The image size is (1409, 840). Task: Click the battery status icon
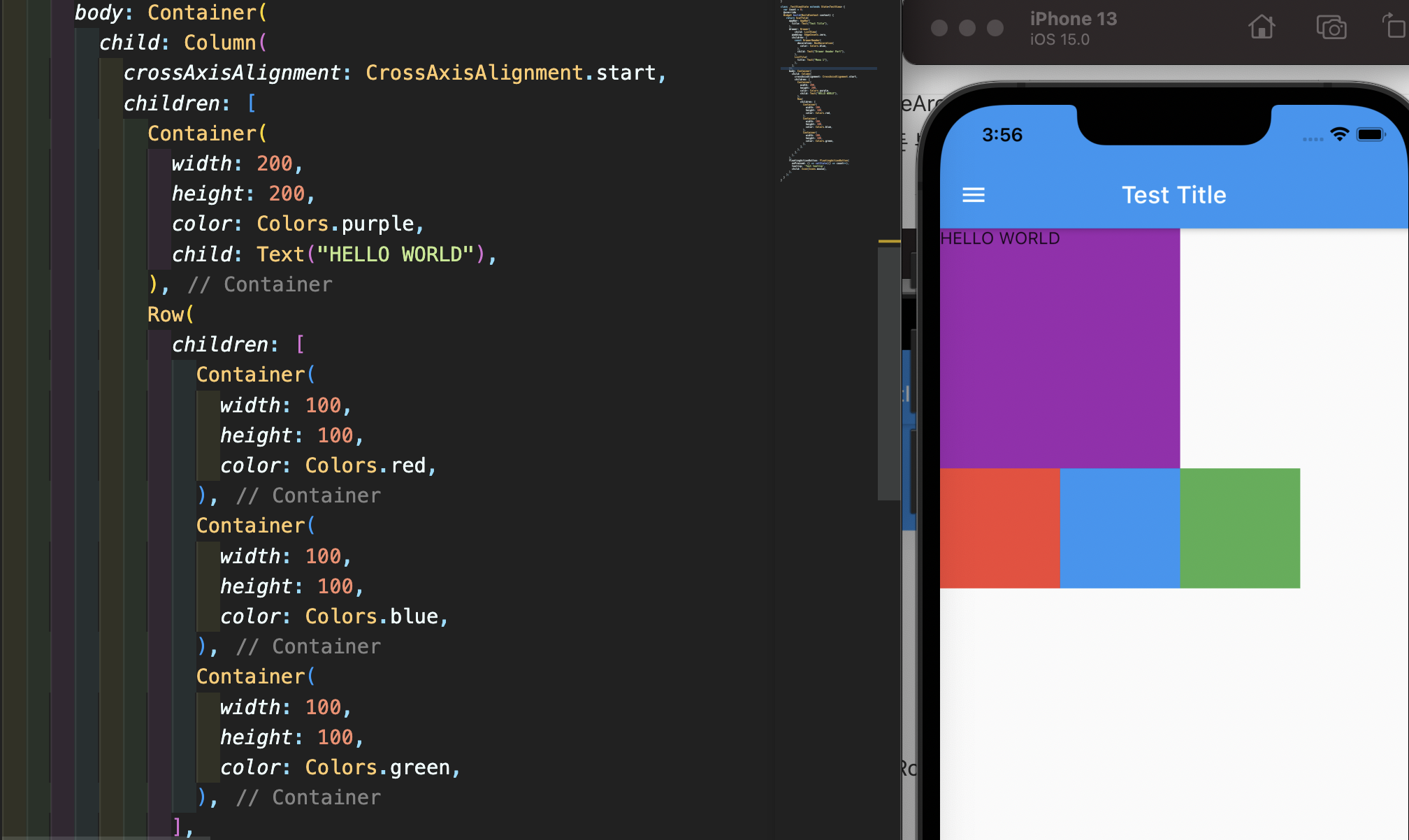click(x=1370, y=134)
